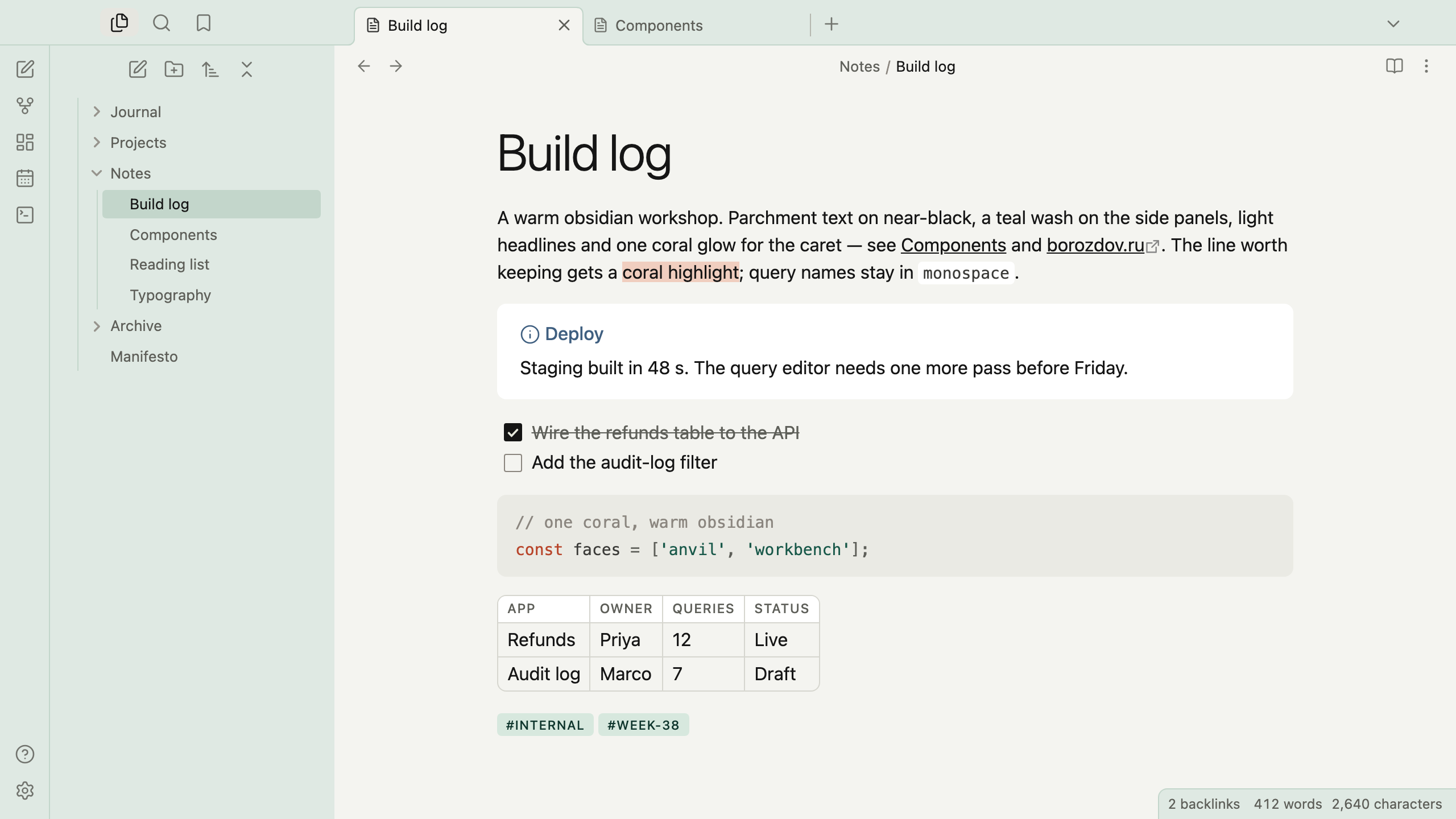Click the Deploy callout title
The width and height of the screenshot is (1456, 819).
(574, 334)
